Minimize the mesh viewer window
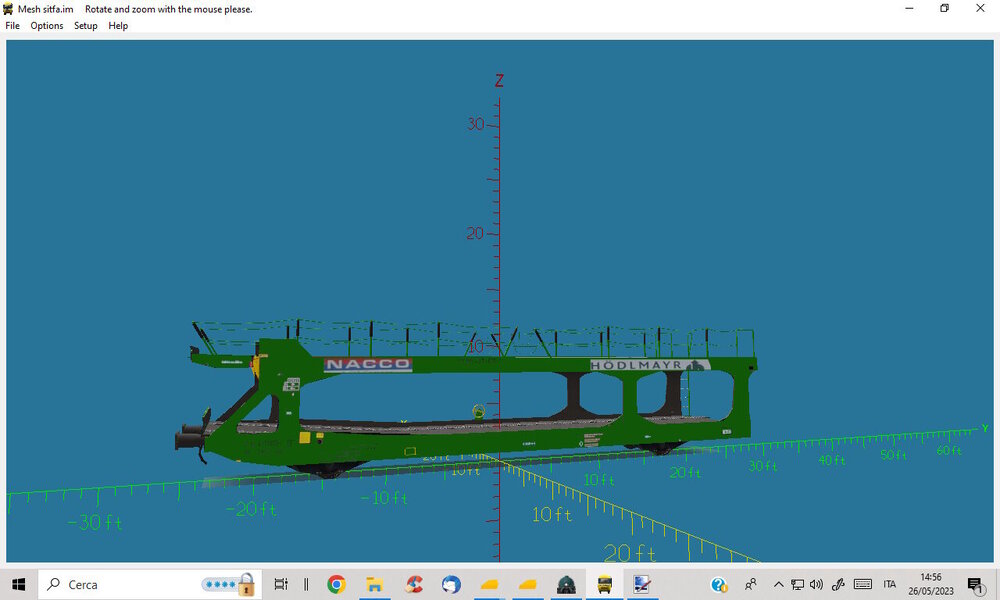The height and width of the screenshot is (600, 1000). [909, 8]
